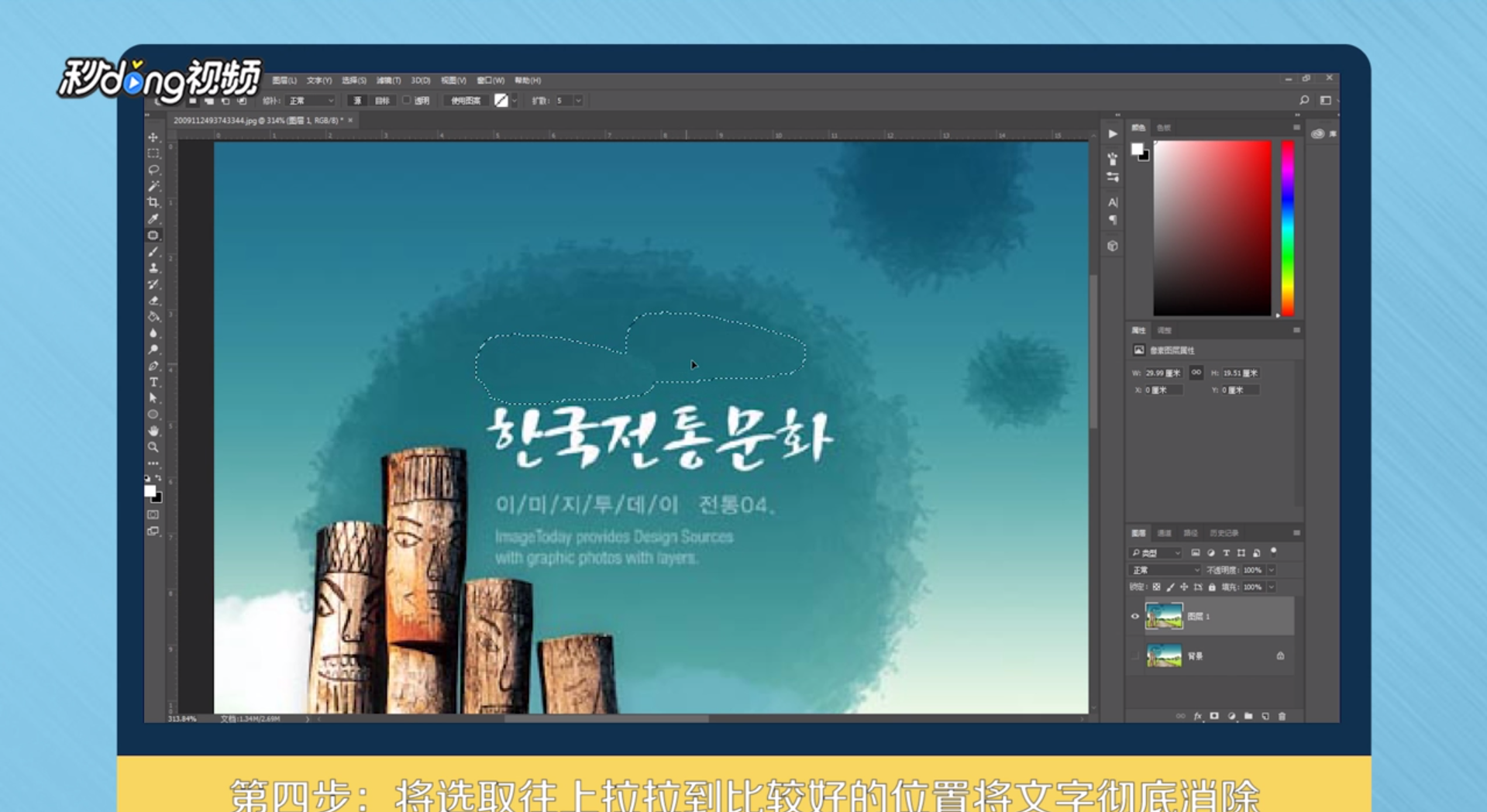
Task: Toggle layer filter on/off switch
Action: tap(1274, 552)
